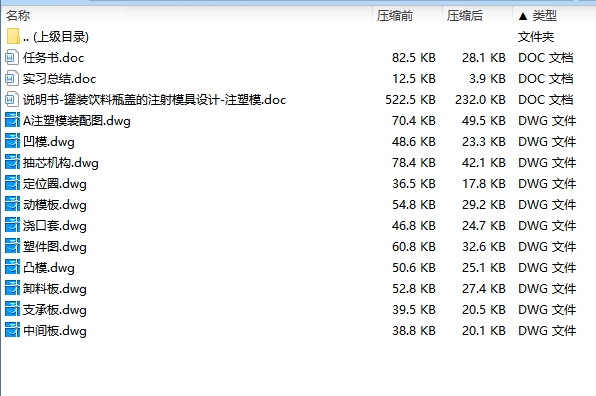596x396 pixels.
Task: Click the 12.5 KB size cell
Action: [x=414, y=79]
